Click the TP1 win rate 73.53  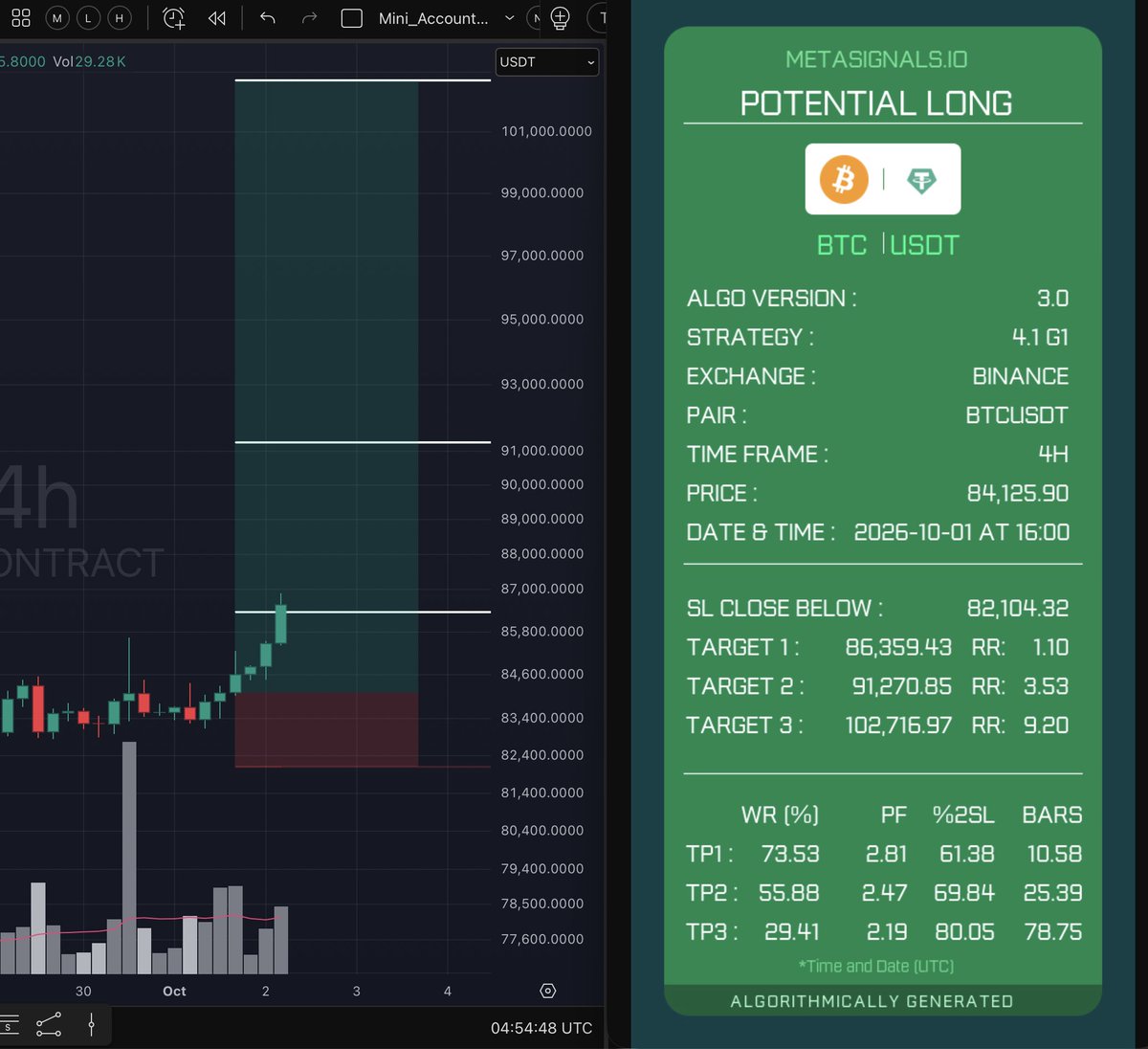coord(790,854)
